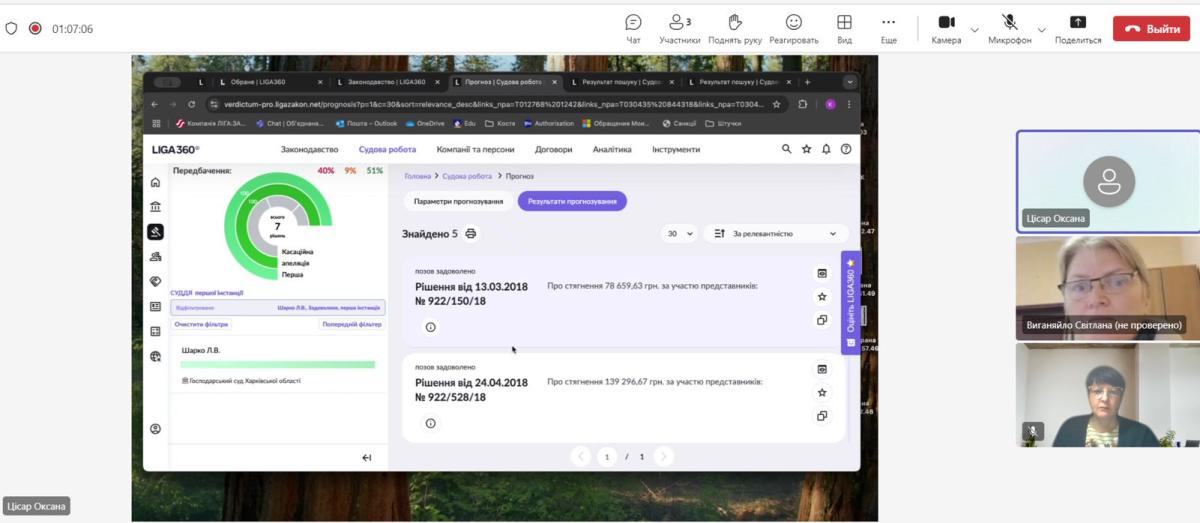Switch to Параметри прогнозування tab

(459, 201)
